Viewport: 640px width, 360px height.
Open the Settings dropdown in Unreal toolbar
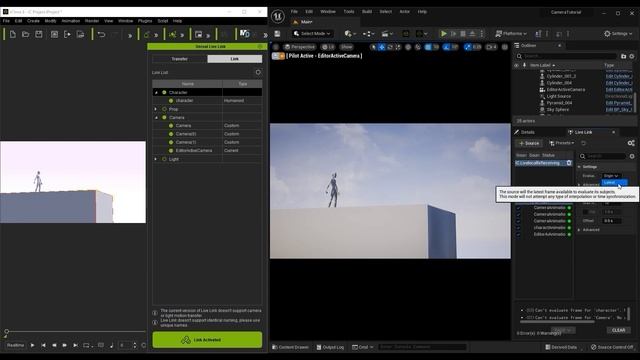(618, 33)
